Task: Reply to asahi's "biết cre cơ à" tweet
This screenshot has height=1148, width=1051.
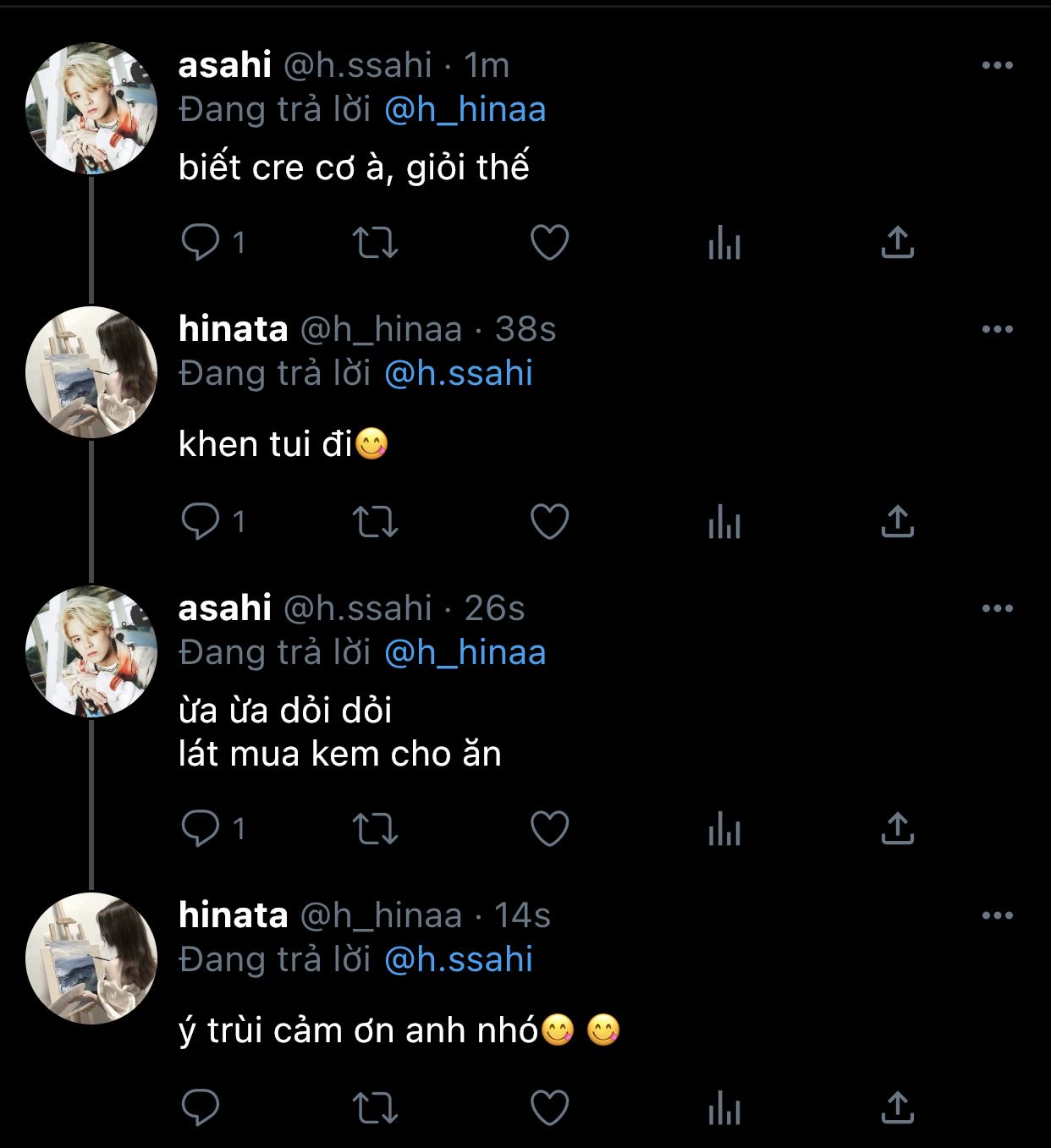Action: [201, 243]
